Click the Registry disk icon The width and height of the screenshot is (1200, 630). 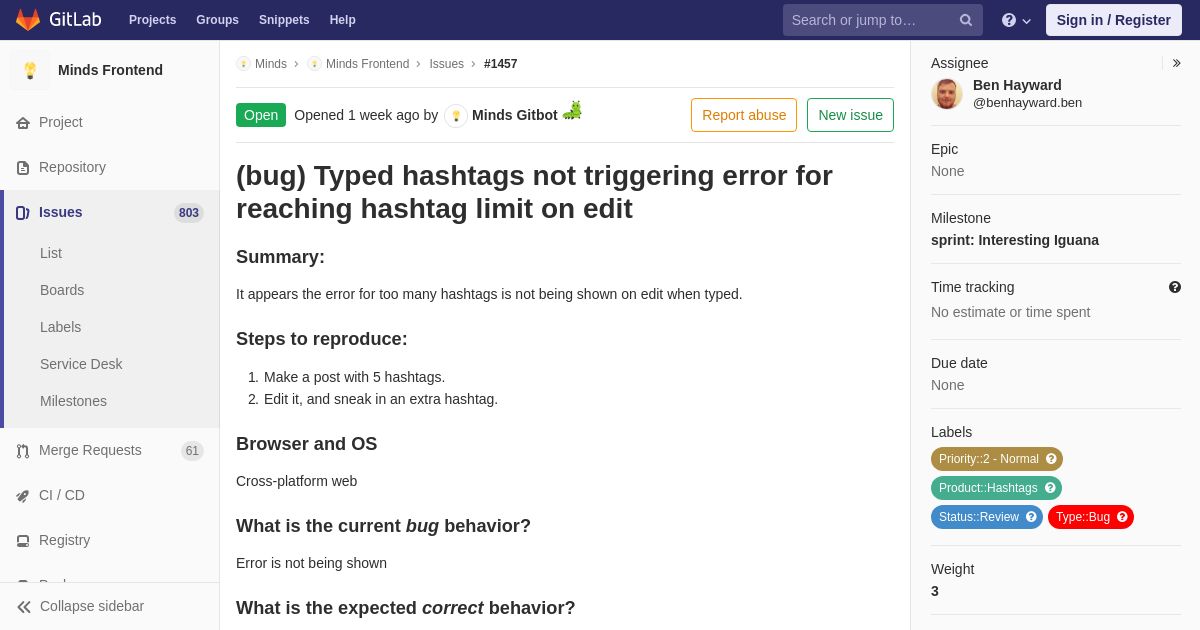pos(23,541)
